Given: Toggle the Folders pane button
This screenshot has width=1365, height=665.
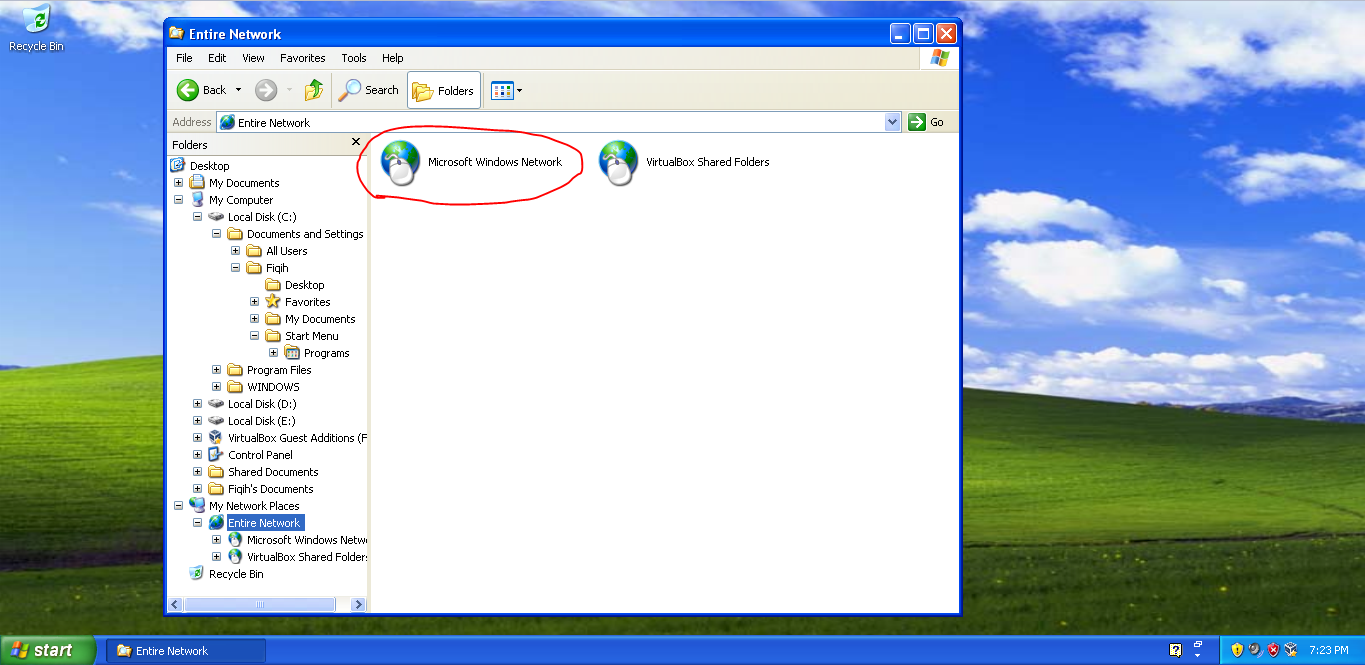Looking at the screenshot, I should coord(444,90).
